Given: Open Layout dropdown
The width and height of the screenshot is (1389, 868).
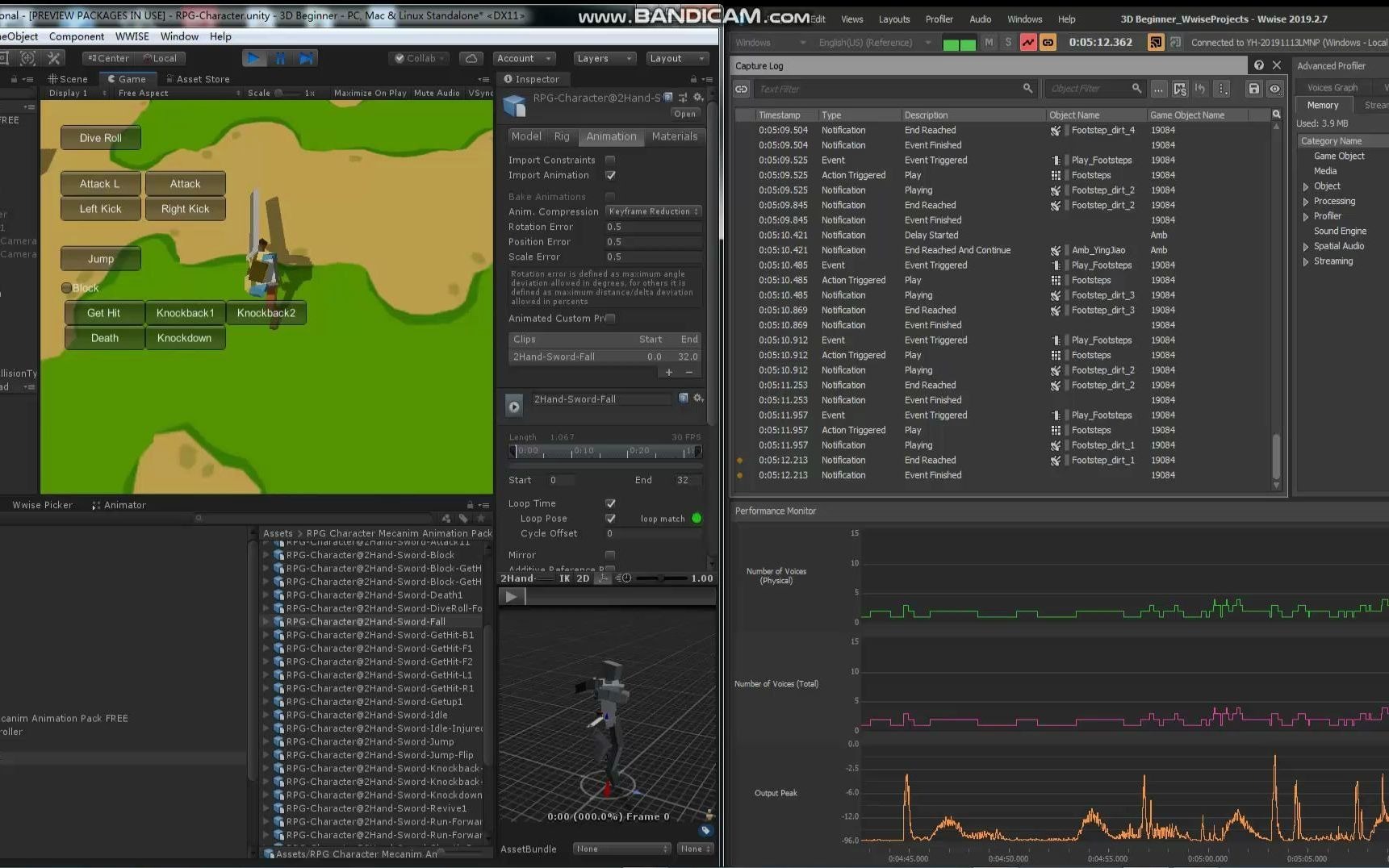Looking at the screenshot, I should (x=677, y=58).
